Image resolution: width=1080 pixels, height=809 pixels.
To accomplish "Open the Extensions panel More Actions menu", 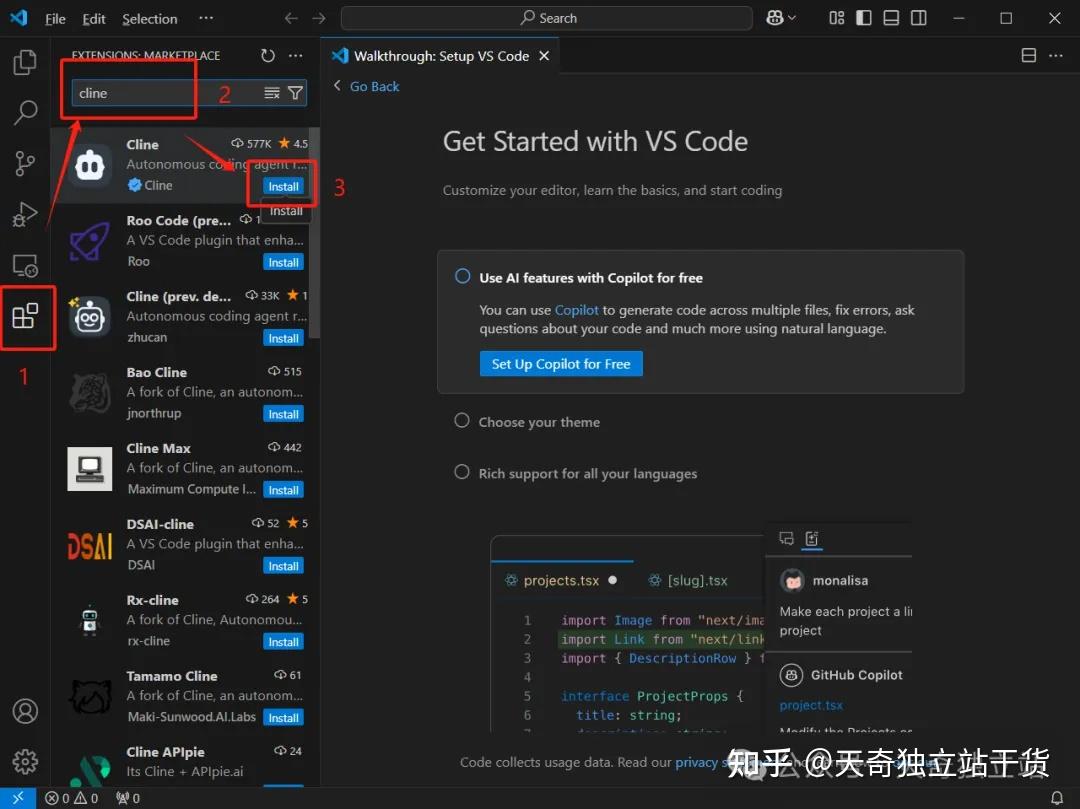I will click(x=295, y=56).
